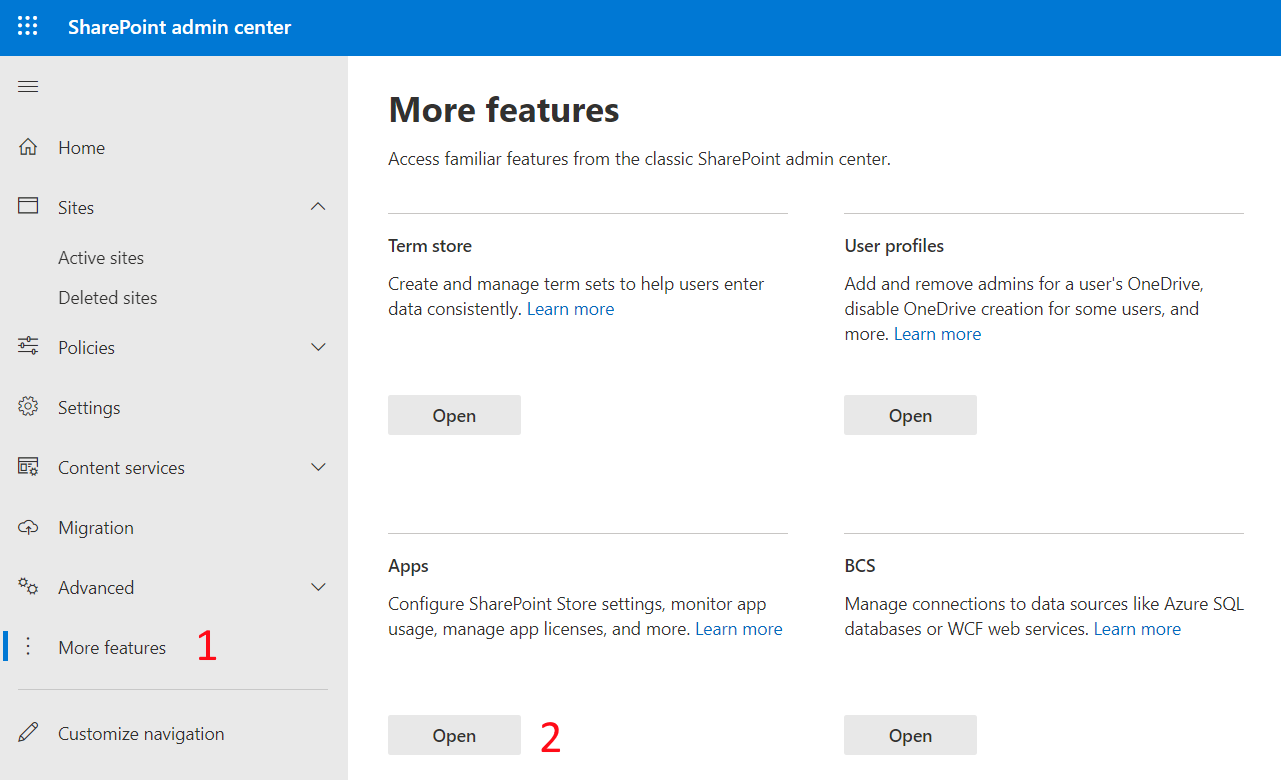This screenshot has height=780, width=1281.
Task: Open the BCS feature
Action: [910, 735]
